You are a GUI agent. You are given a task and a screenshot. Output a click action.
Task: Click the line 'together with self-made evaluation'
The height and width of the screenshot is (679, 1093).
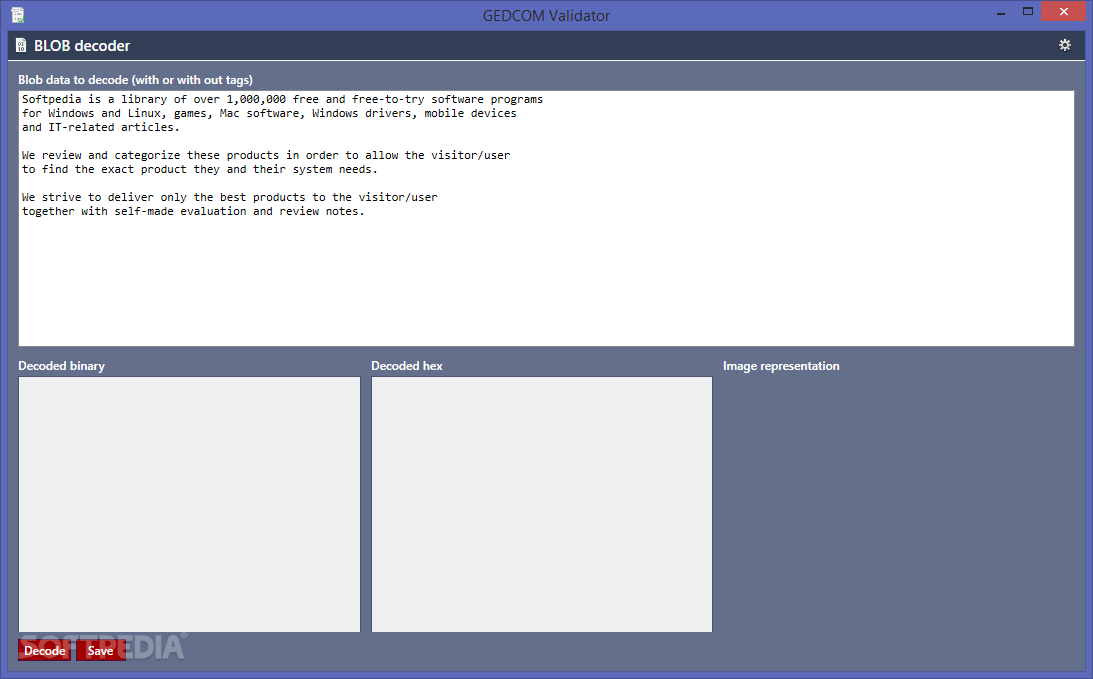click(193, 211)
